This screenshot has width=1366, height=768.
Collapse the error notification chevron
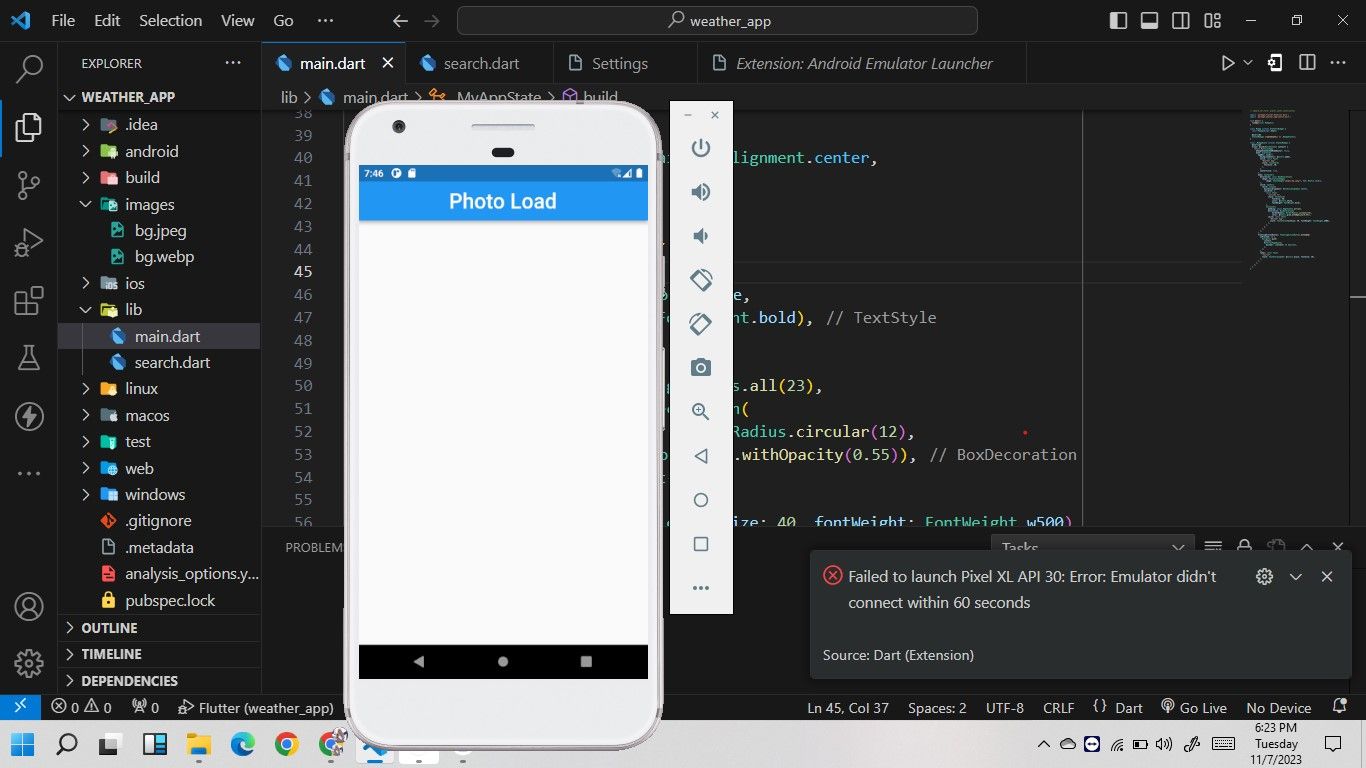[x=1296, y=576]
